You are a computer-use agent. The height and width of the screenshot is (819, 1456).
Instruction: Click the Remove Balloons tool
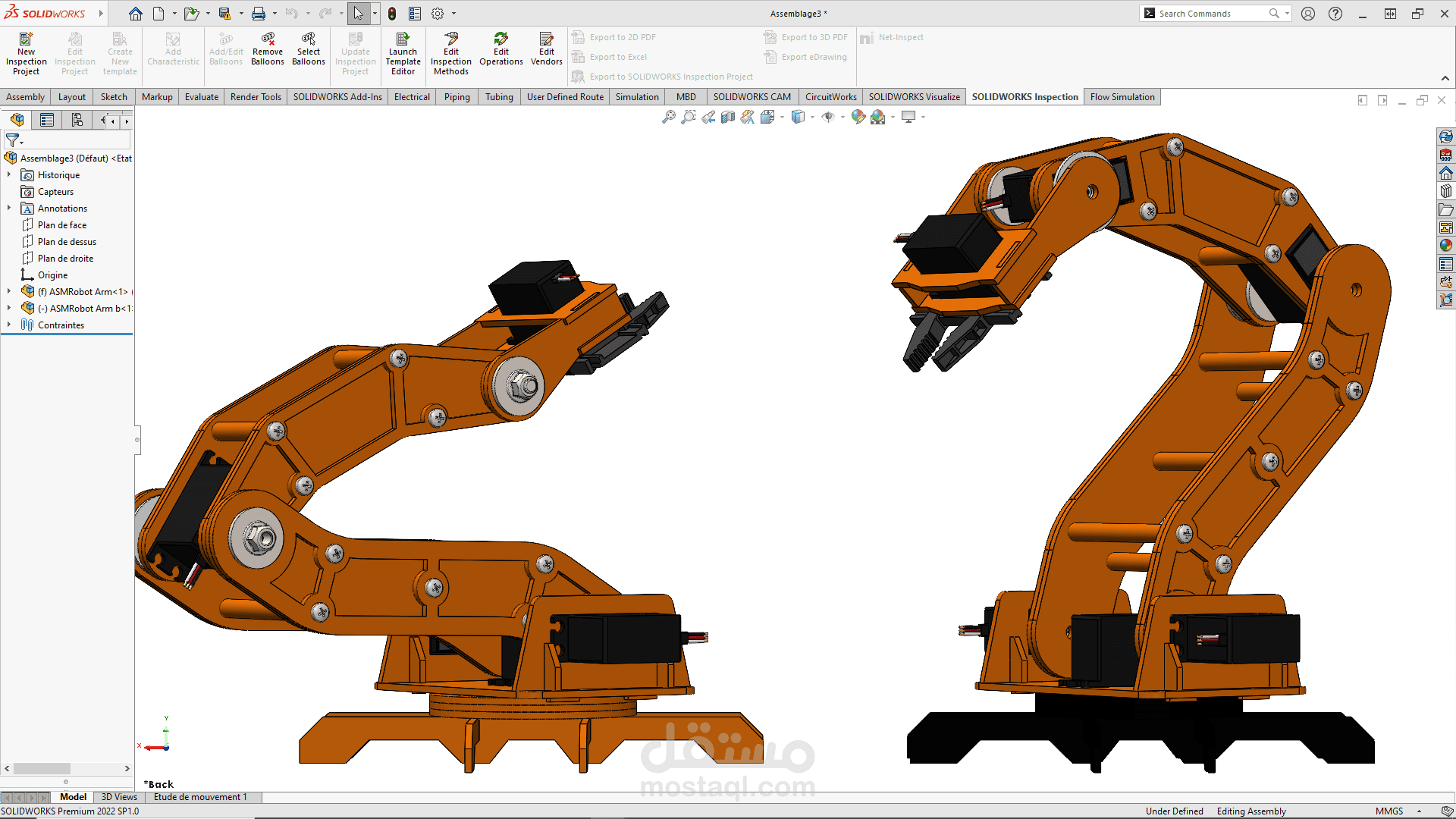coord(268,50)
